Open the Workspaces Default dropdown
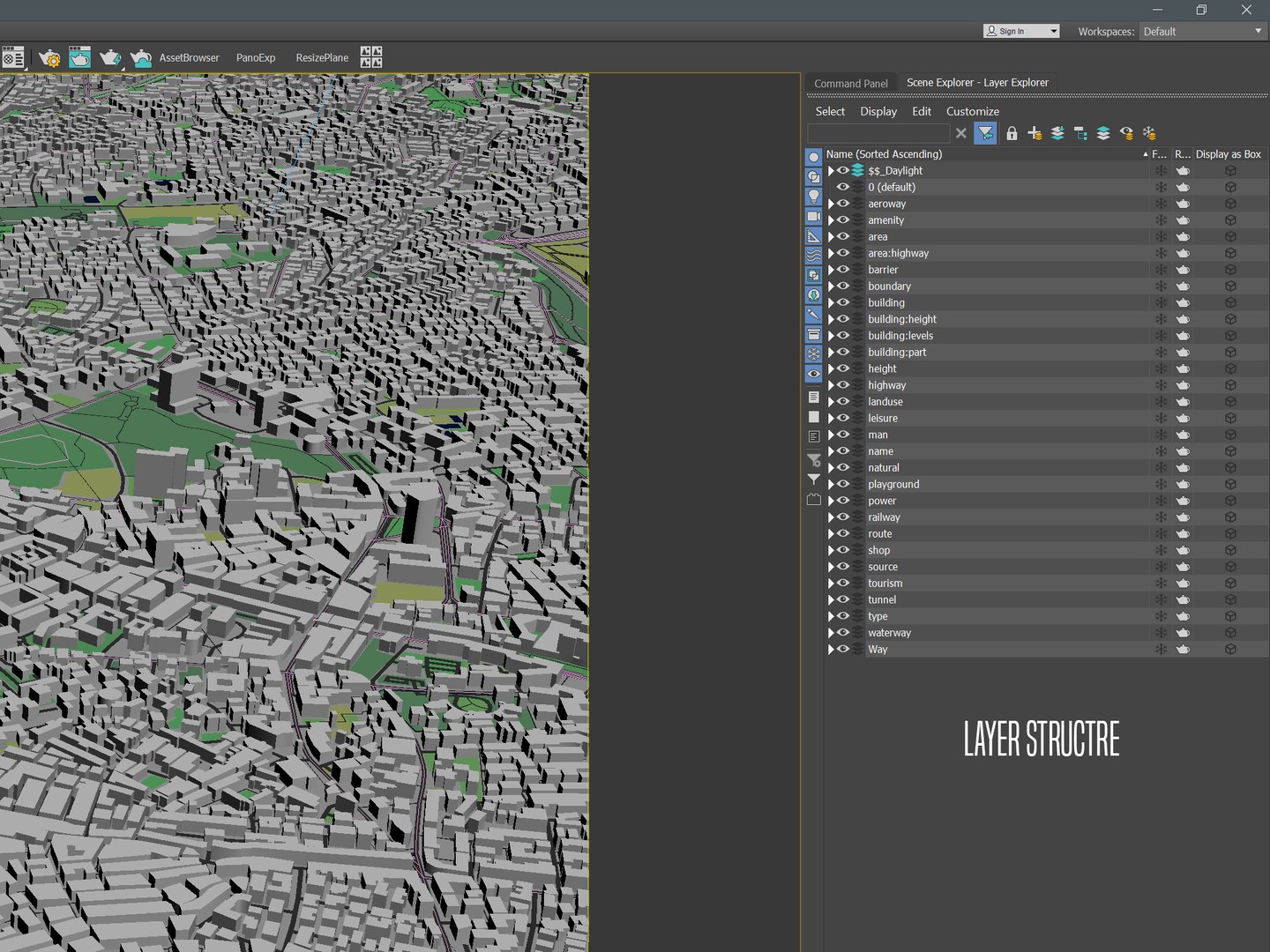1270x952 pixels. click(1203, 31)
